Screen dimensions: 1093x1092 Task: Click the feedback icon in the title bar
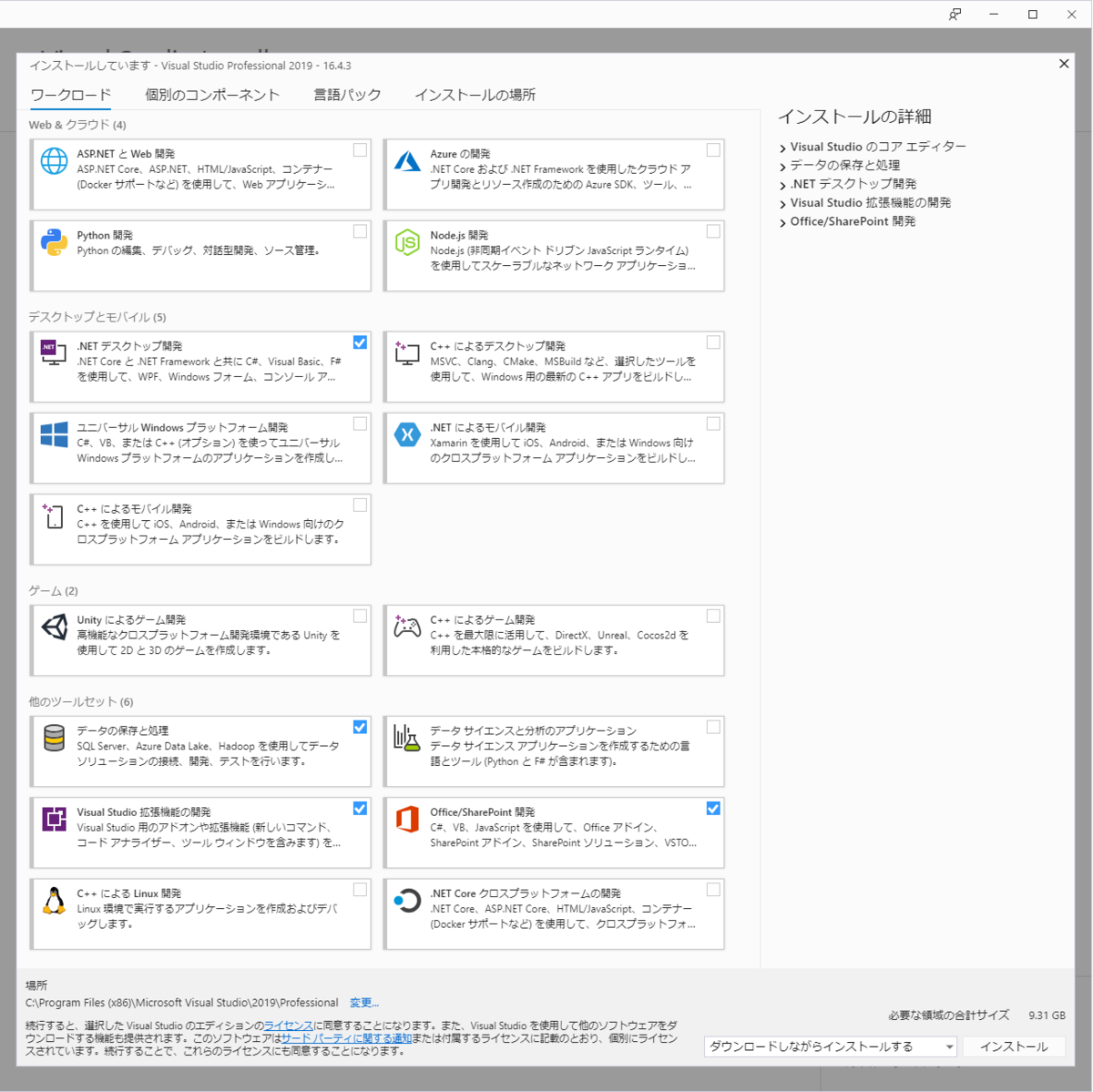pos(955,14)
